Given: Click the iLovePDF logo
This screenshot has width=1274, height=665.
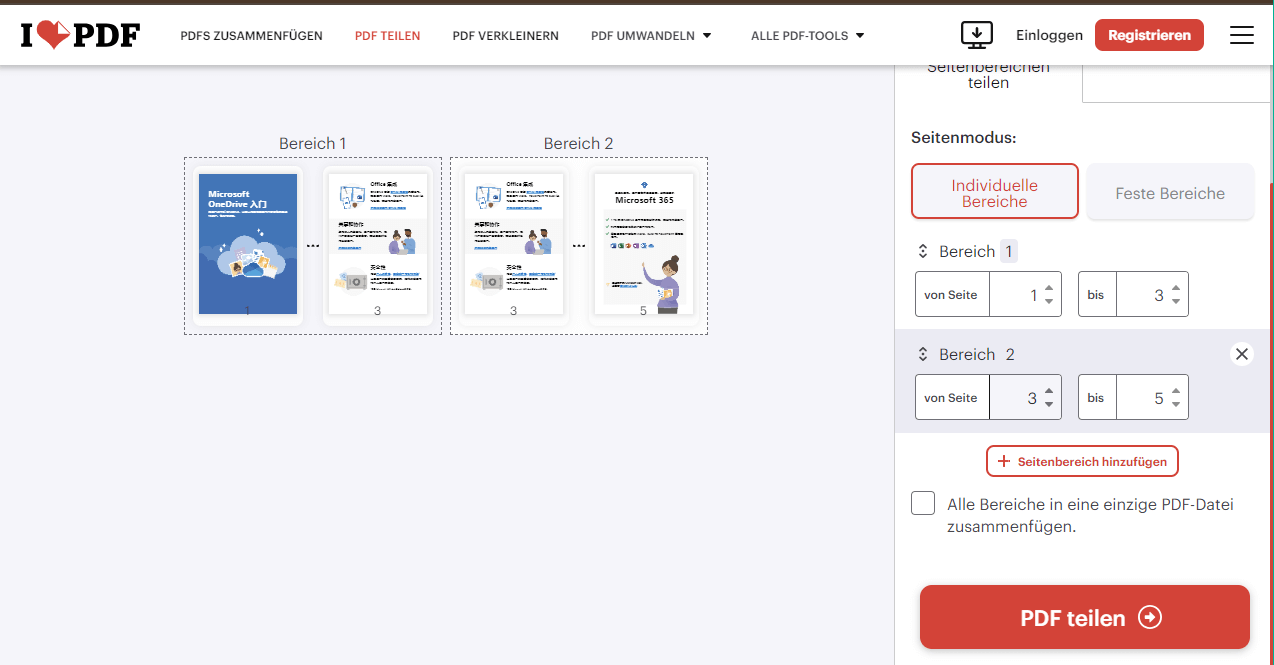Looking at the screenshot, I should pos(80,35).
